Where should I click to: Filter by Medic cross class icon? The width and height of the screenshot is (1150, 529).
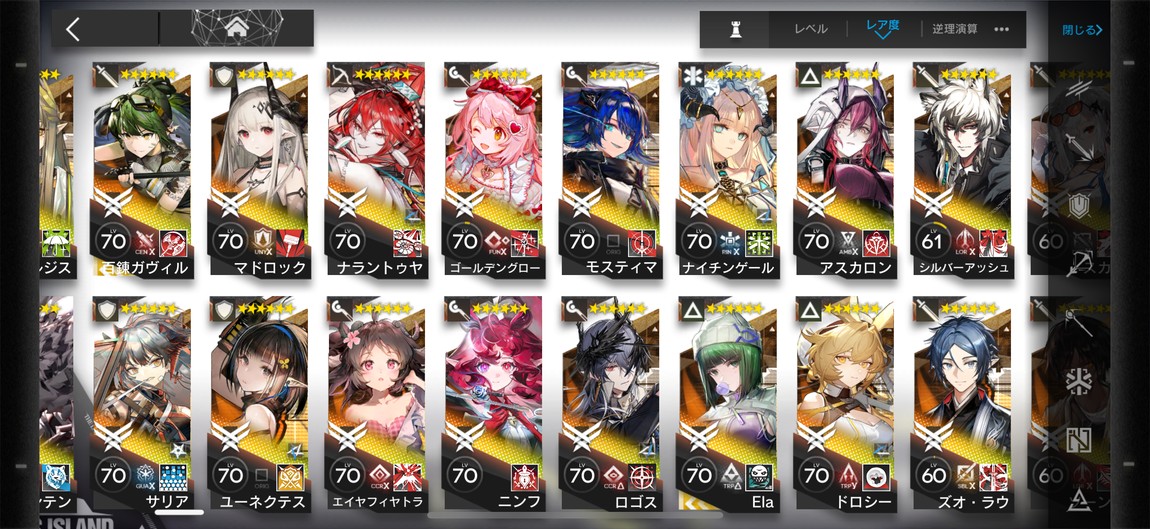point(1078,383)
